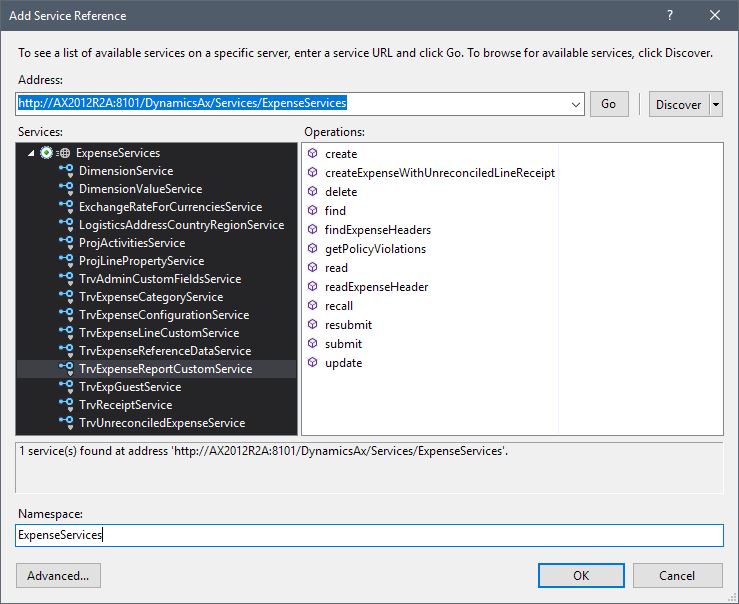Click the help question mark icon

(669, 16)
